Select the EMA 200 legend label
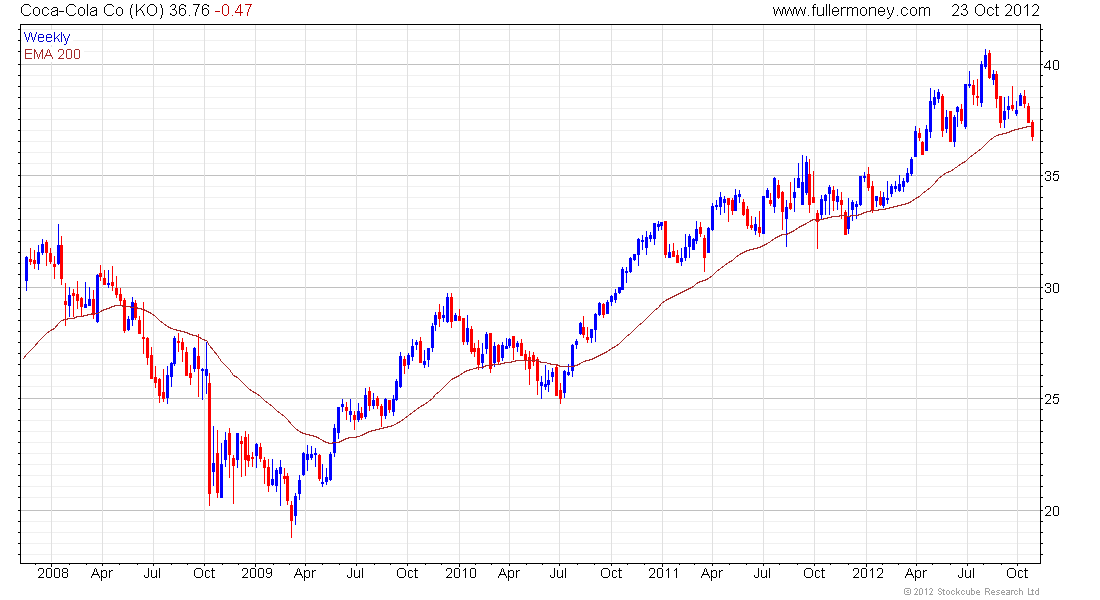Viewport: 1100px width, 600px height. (x=52, y=55)
